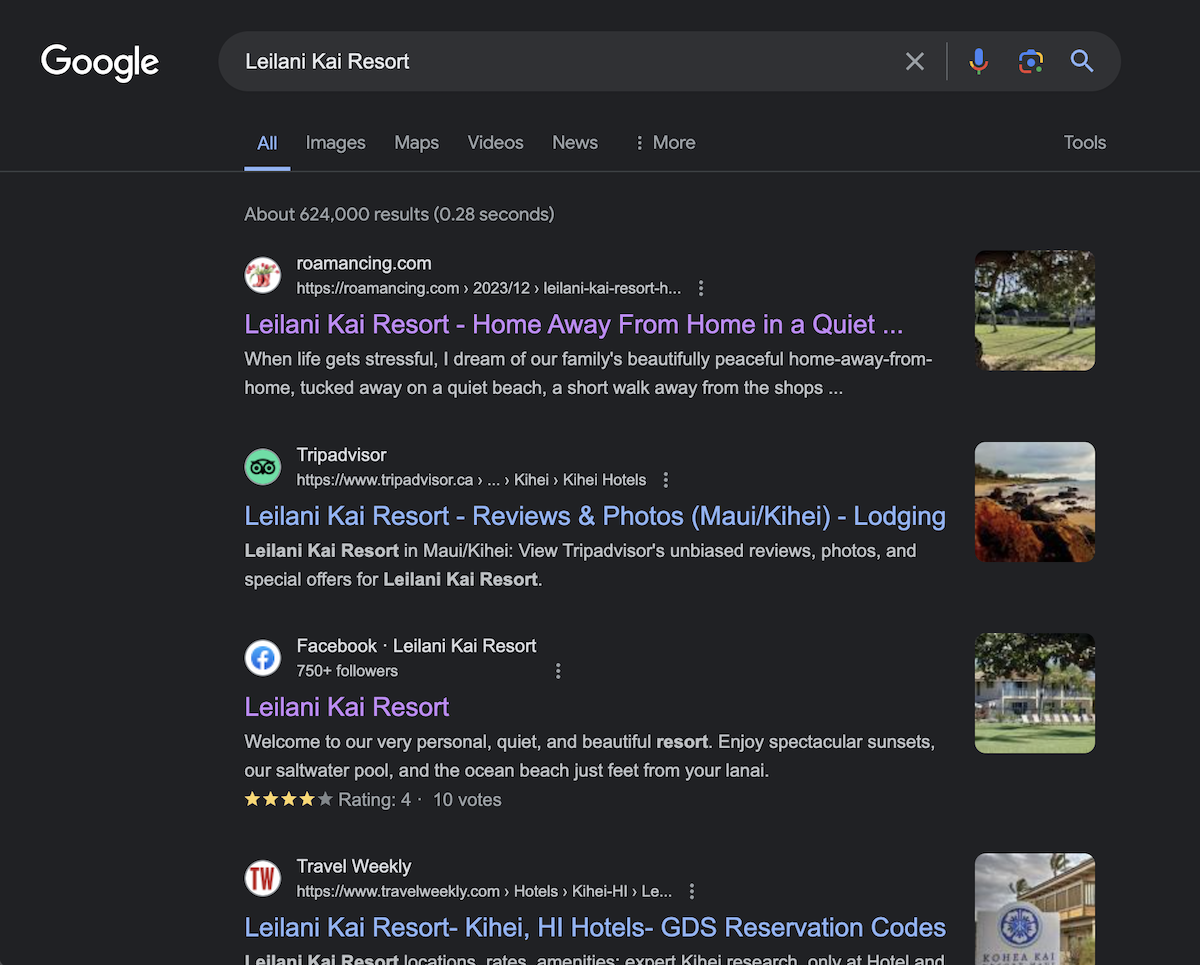Click the Facebook favicon
1200x965 pixels.
point(263,657)
